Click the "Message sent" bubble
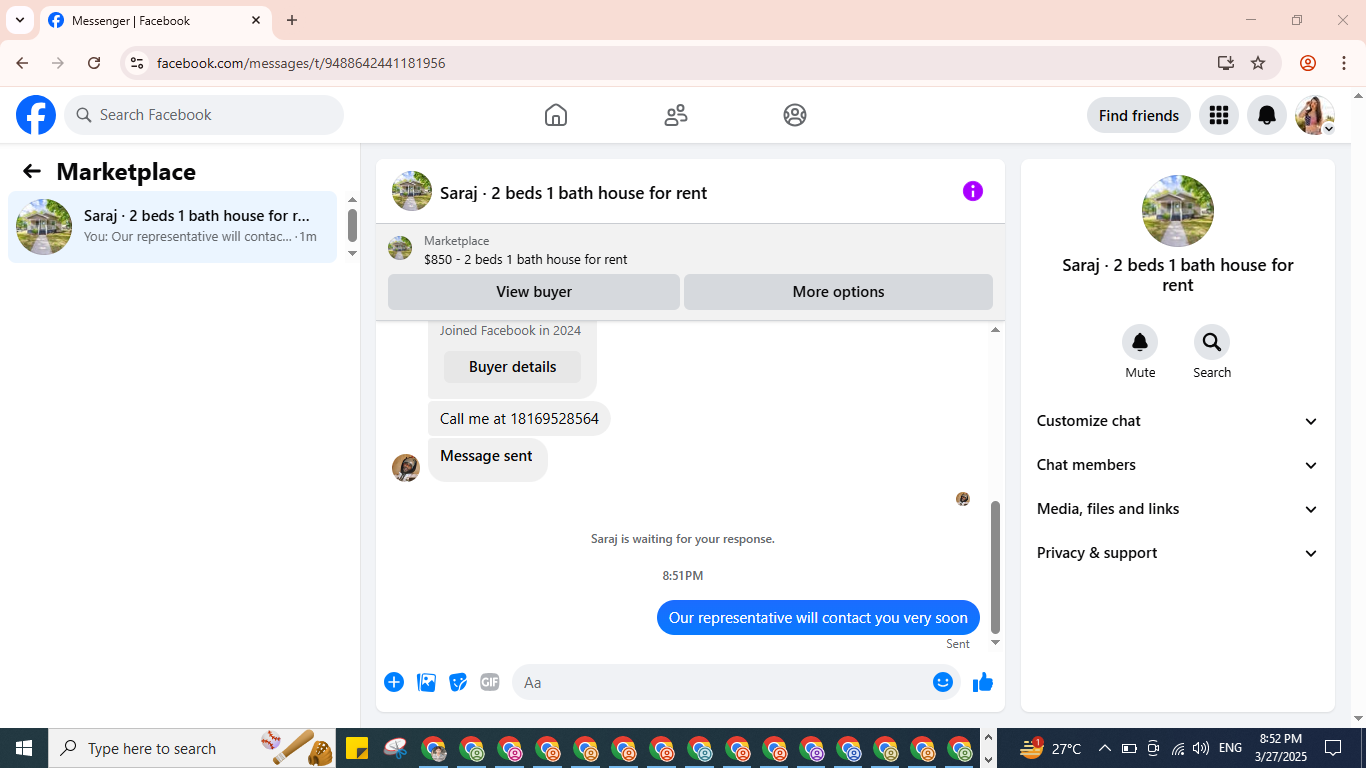This screenshot has width=1366, height=768. 487,458
